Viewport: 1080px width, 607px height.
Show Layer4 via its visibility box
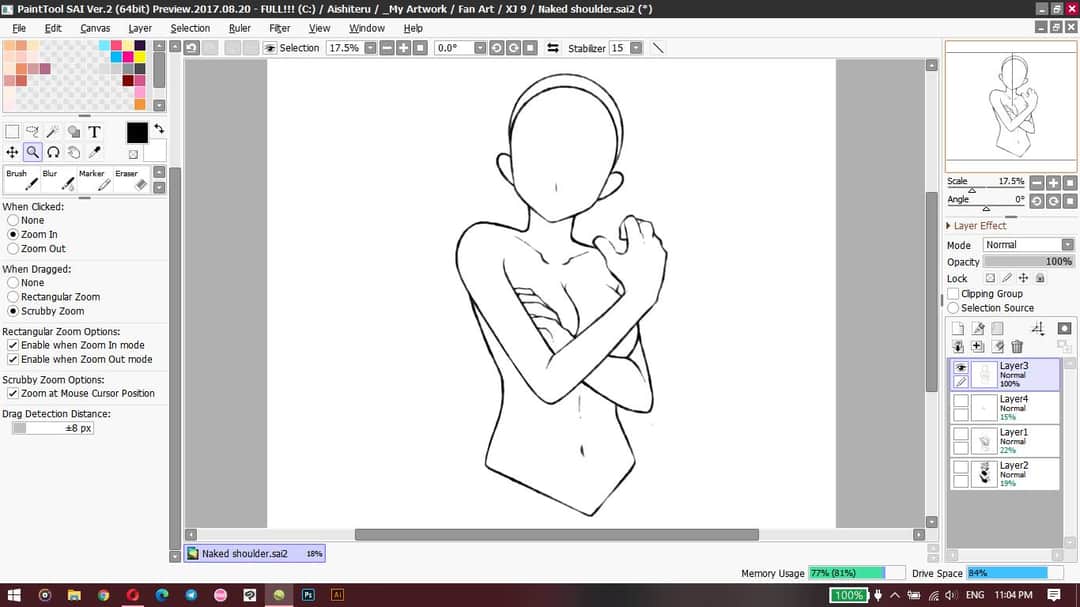click(961, 400)
